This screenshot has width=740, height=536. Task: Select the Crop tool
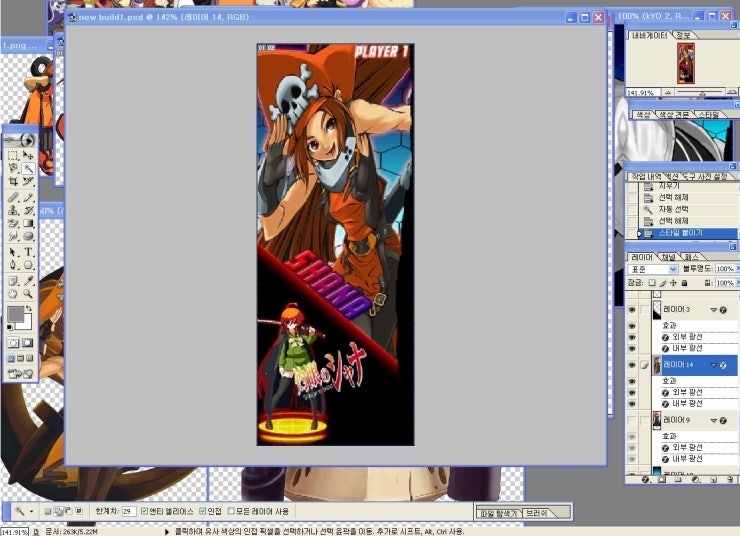(x=13, y=182)
